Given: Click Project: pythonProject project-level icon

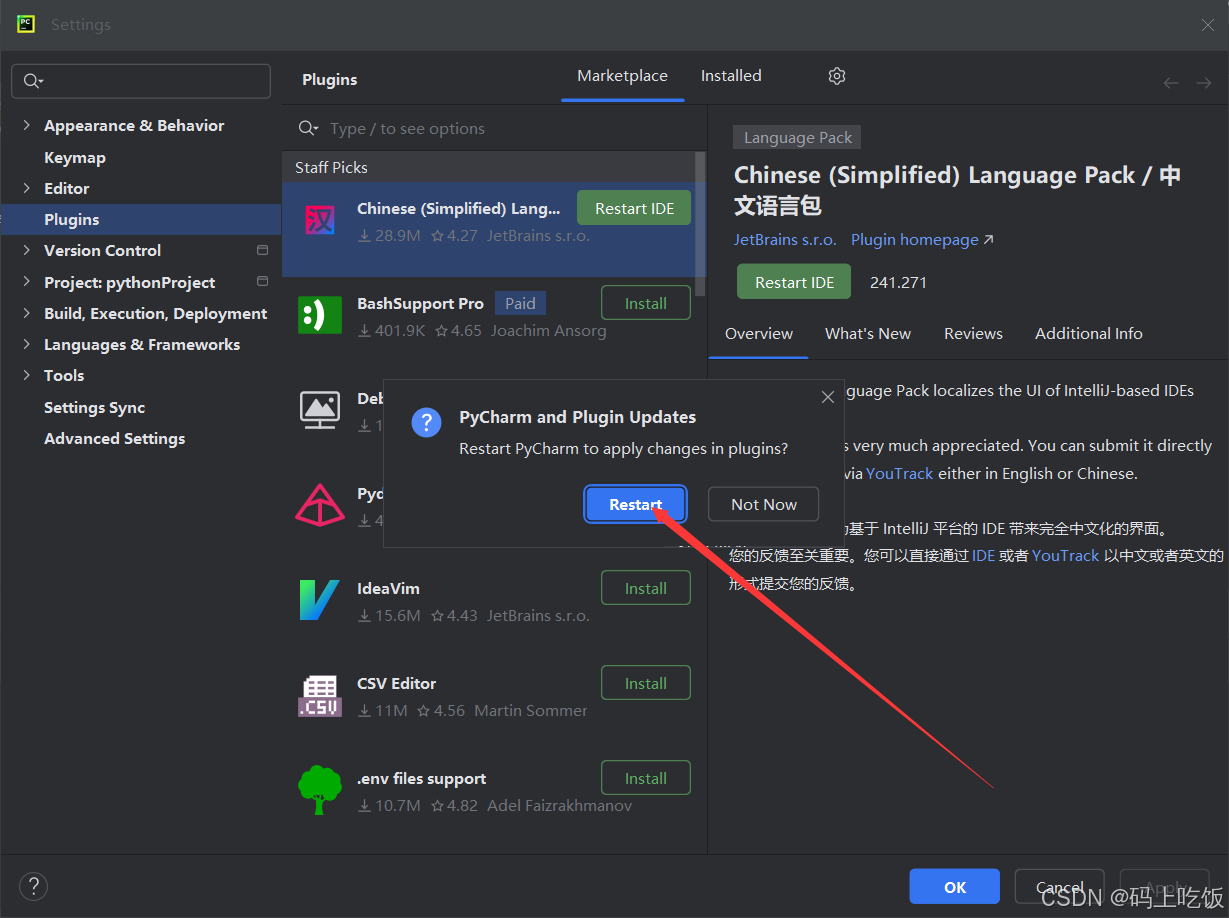Looking at the screenshot, I should tap(263, 282).
